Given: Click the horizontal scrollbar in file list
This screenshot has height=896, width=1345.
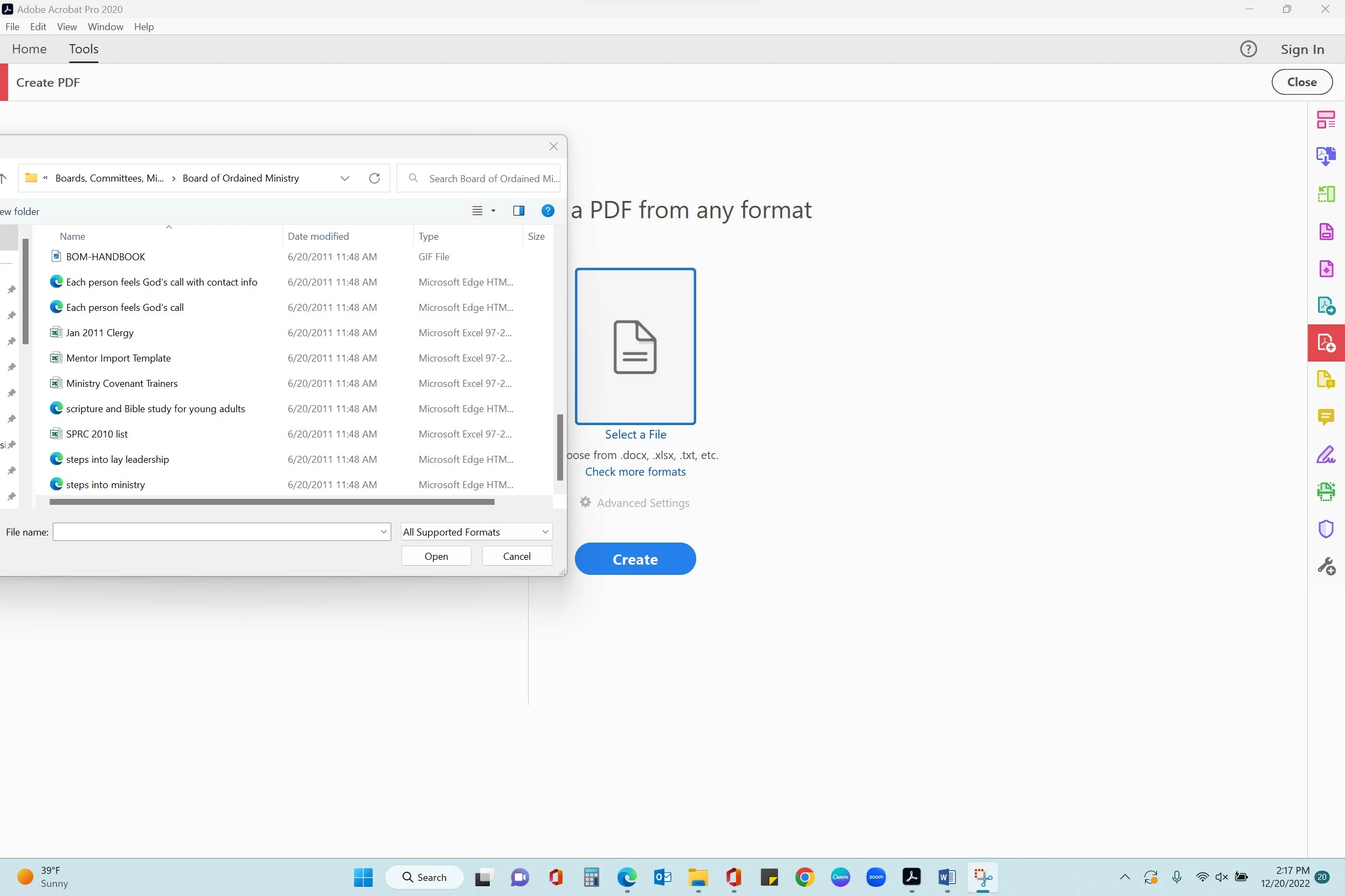Looking at the screenshot, I should tap(272, 502).
